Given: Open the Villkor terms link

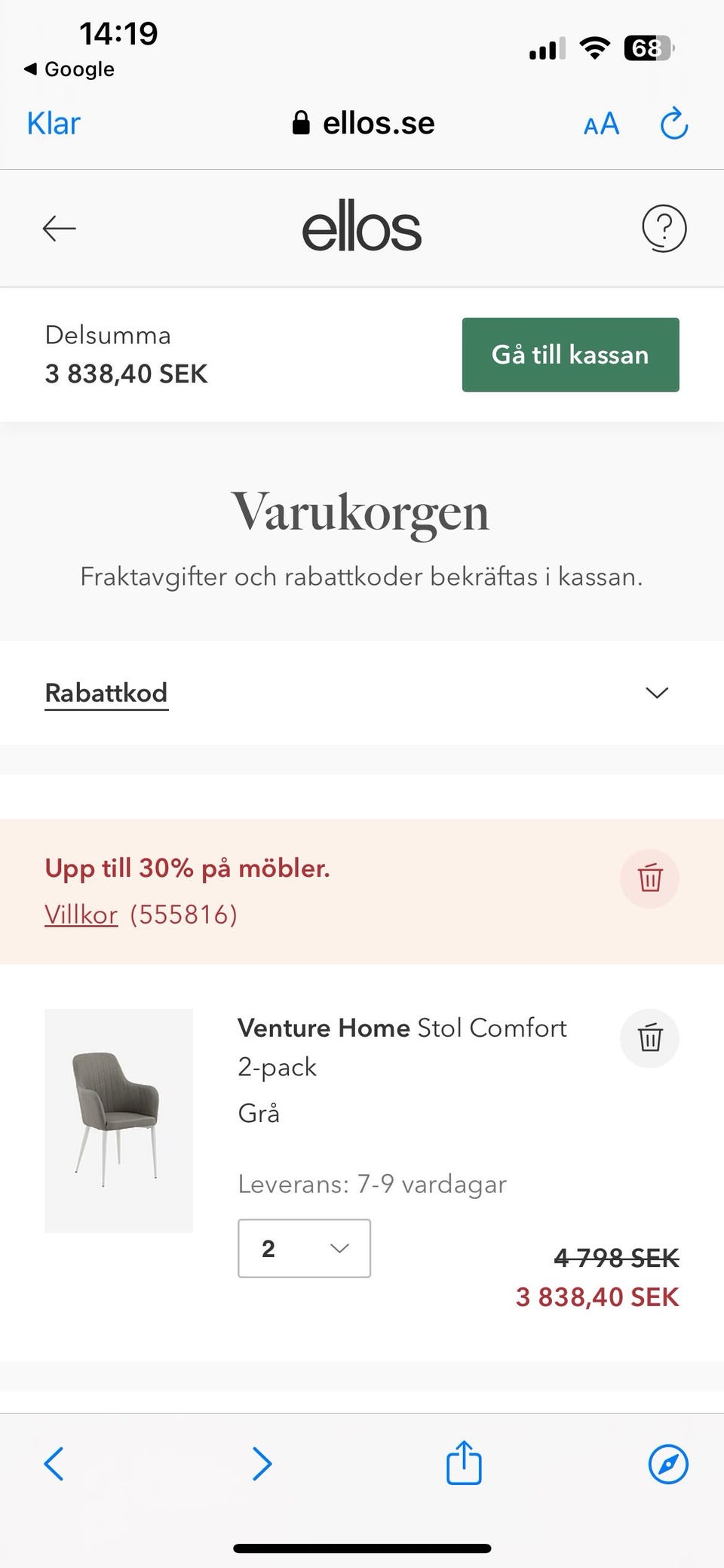Looking at the screenshot, I should coord(81,915).
